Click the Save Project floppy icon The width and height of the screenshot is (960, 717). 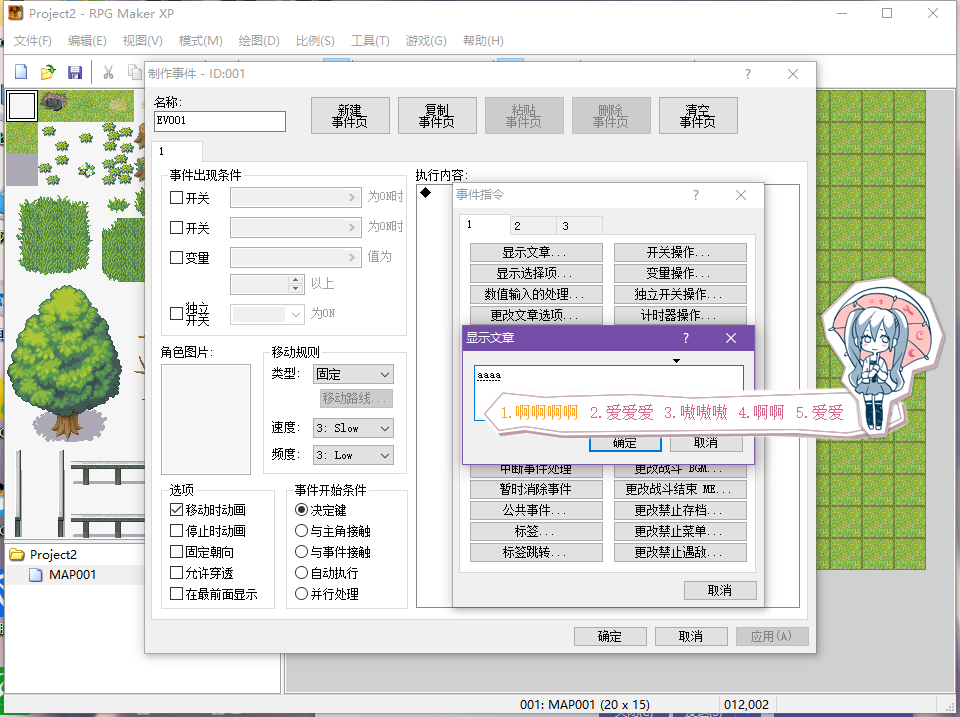click(x=75, y=72)
